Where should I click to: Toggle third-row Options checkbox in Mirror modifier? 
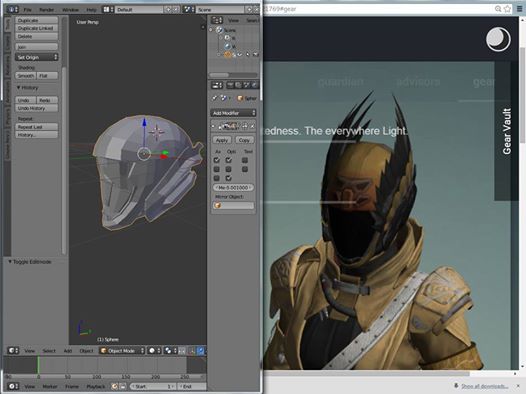pos(228,178)
